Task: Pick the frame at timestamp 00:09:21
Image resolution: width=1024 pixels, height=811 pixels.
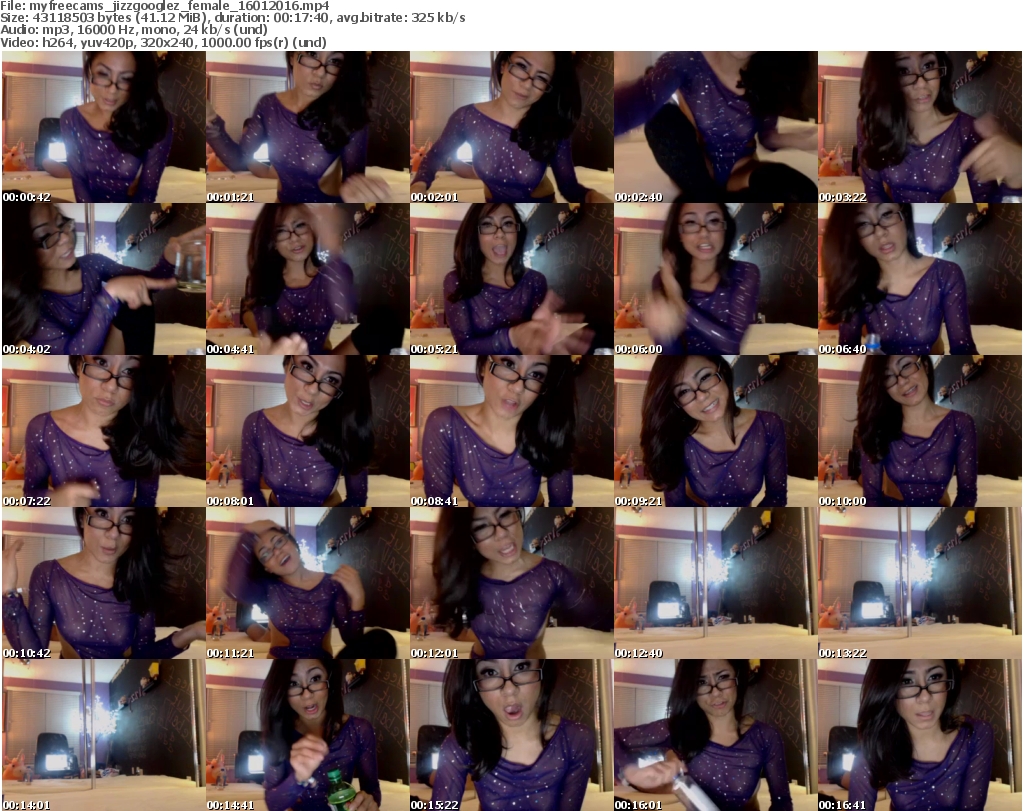Action: point(715,431)
